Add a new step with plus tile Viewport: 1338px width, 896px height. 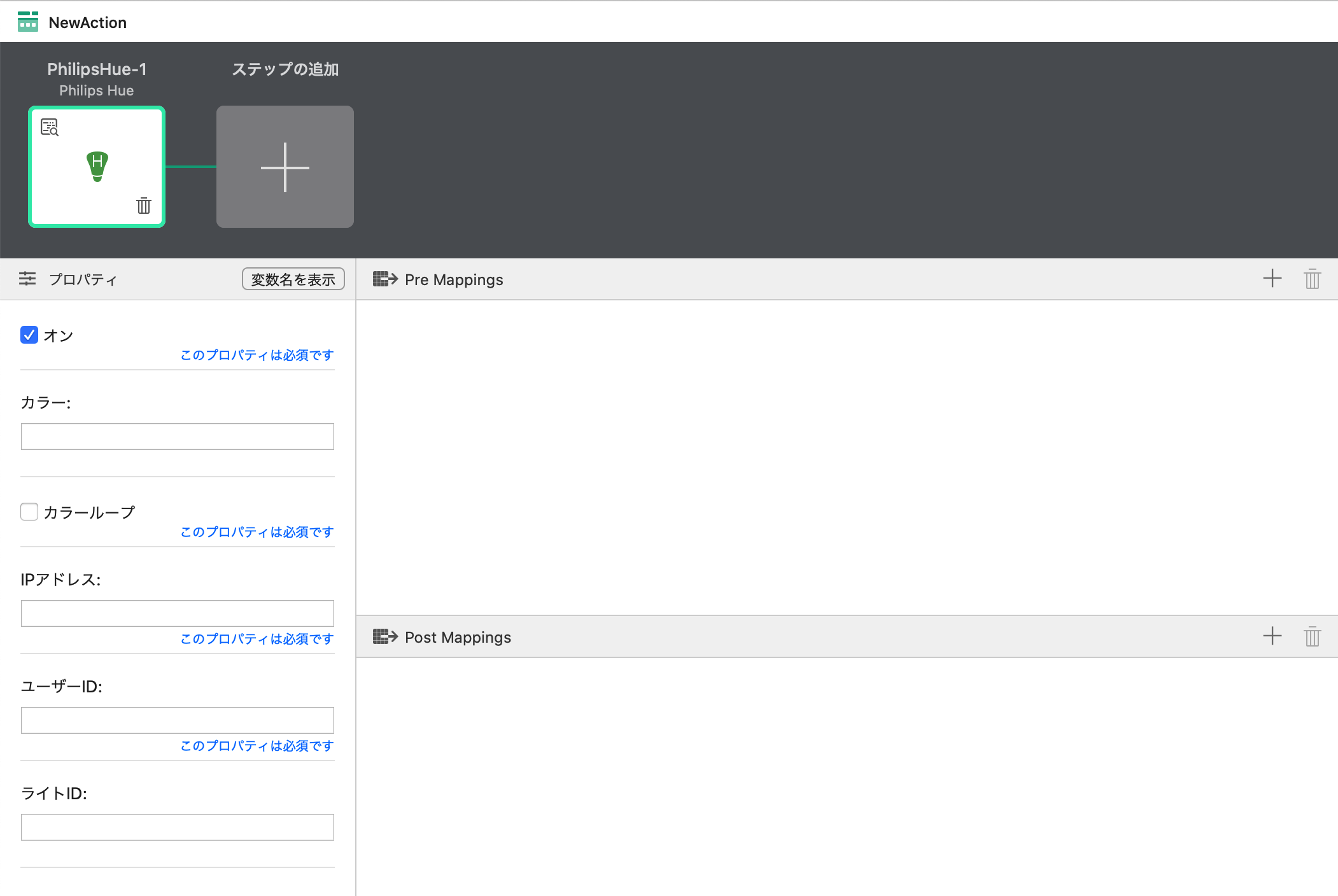click(285, 167)
